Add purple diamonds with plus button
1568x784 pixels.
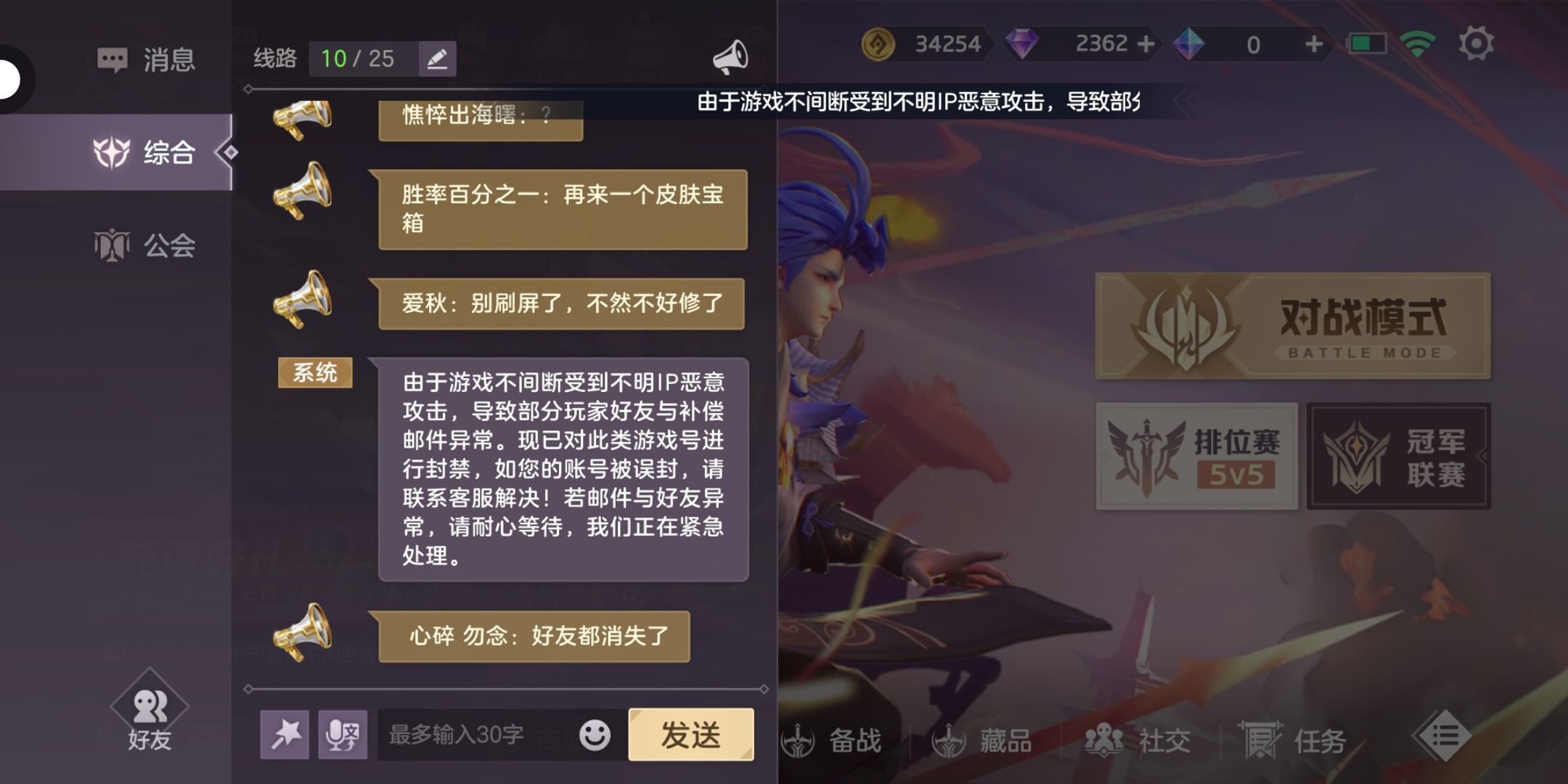click(x=1146, y=44)
